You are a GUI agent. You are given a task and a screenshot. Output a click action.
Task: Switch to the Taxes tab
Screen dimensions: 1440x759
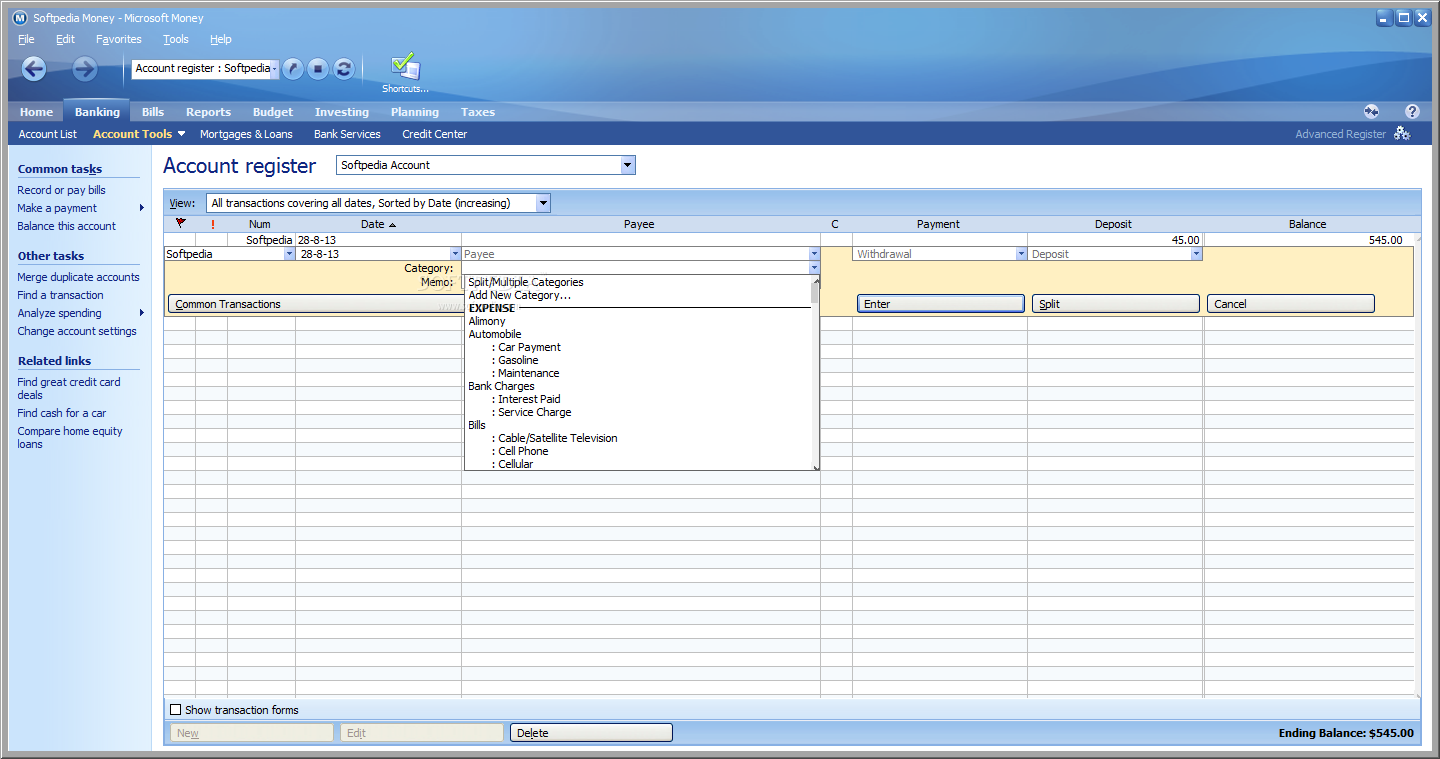coord(478,112)
